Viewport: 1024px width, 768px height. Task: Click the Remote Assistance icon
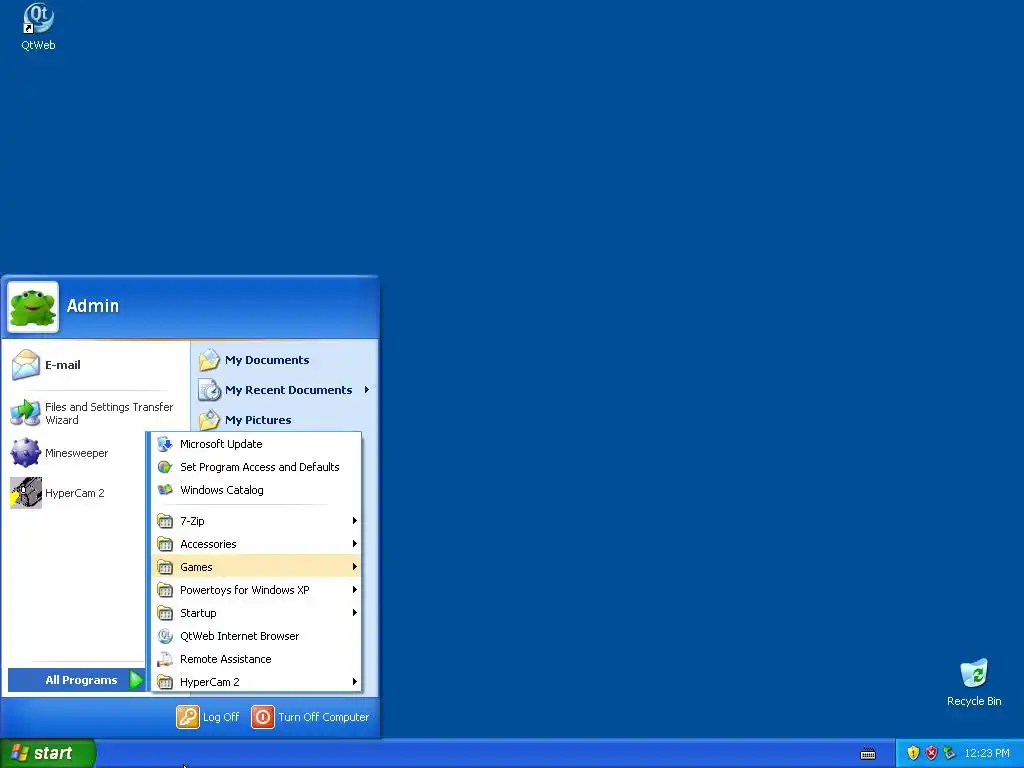(165, 659)
